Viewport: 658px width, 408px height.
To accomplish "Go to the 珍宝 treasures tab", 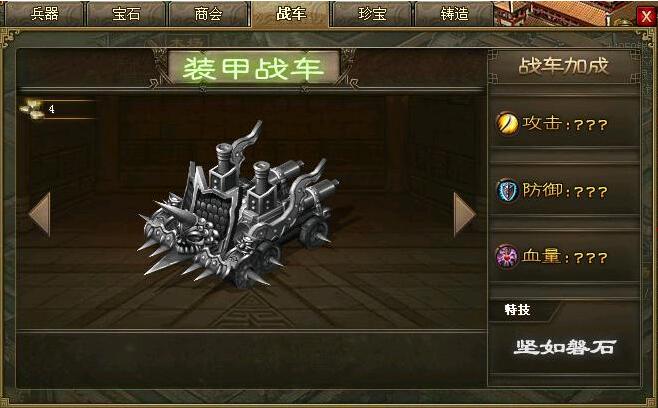I will pos(372,14).
